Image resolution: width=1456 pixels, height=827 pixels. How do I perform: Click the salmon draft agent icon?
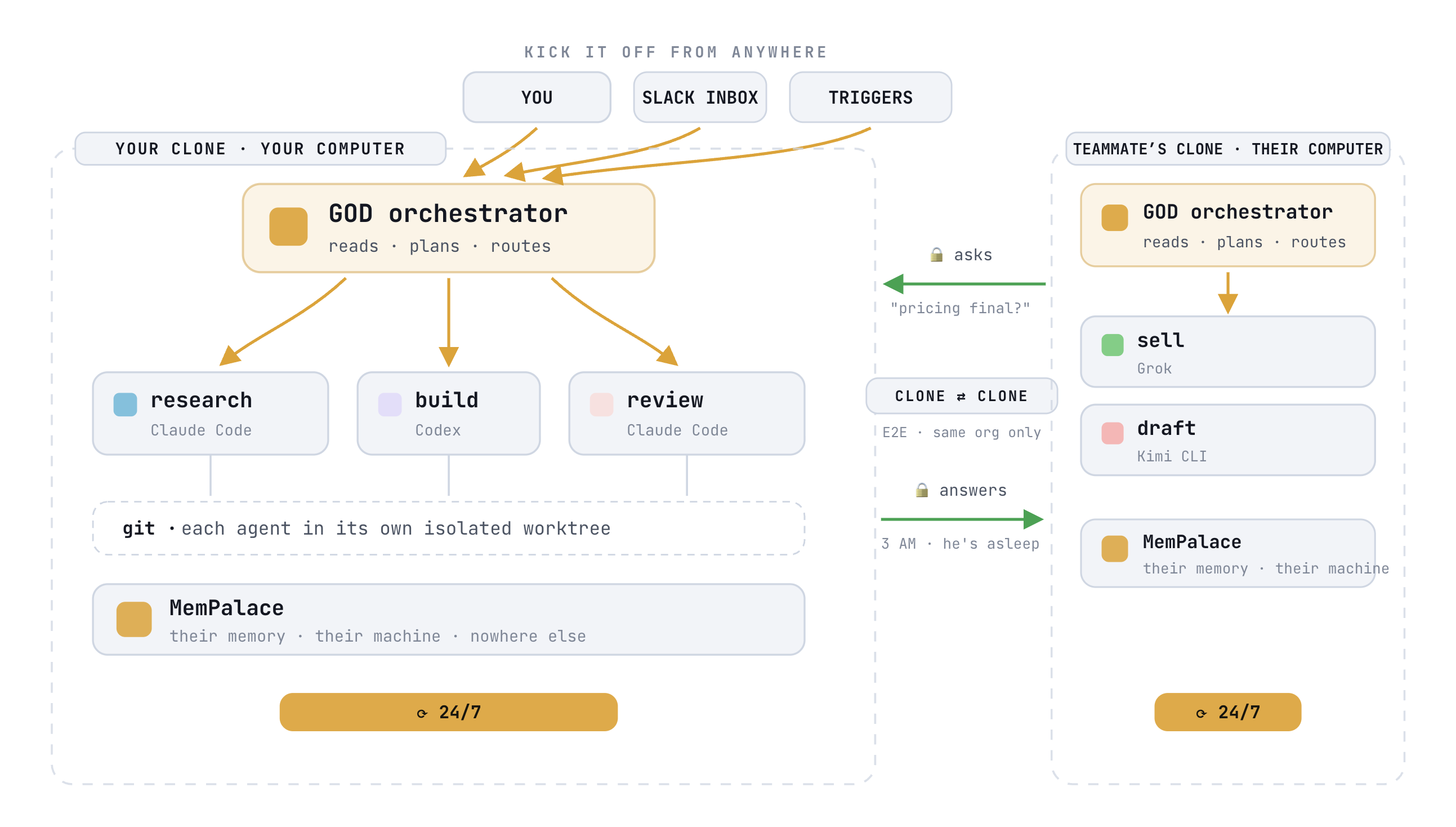(x=1112, y=433)
